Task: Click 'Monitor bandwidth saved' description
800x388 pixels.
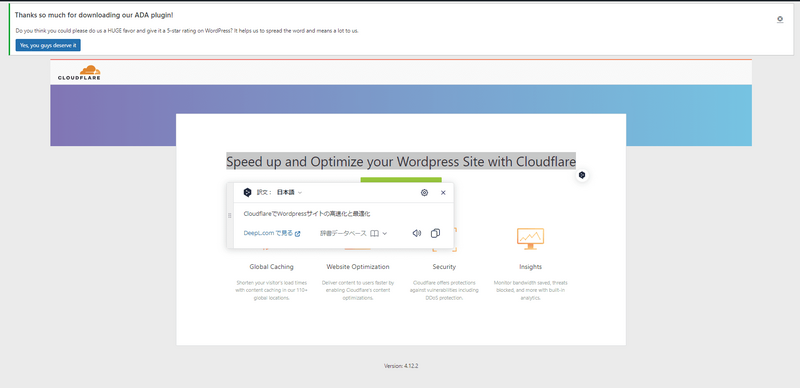Action: click(x=531, y=290)
